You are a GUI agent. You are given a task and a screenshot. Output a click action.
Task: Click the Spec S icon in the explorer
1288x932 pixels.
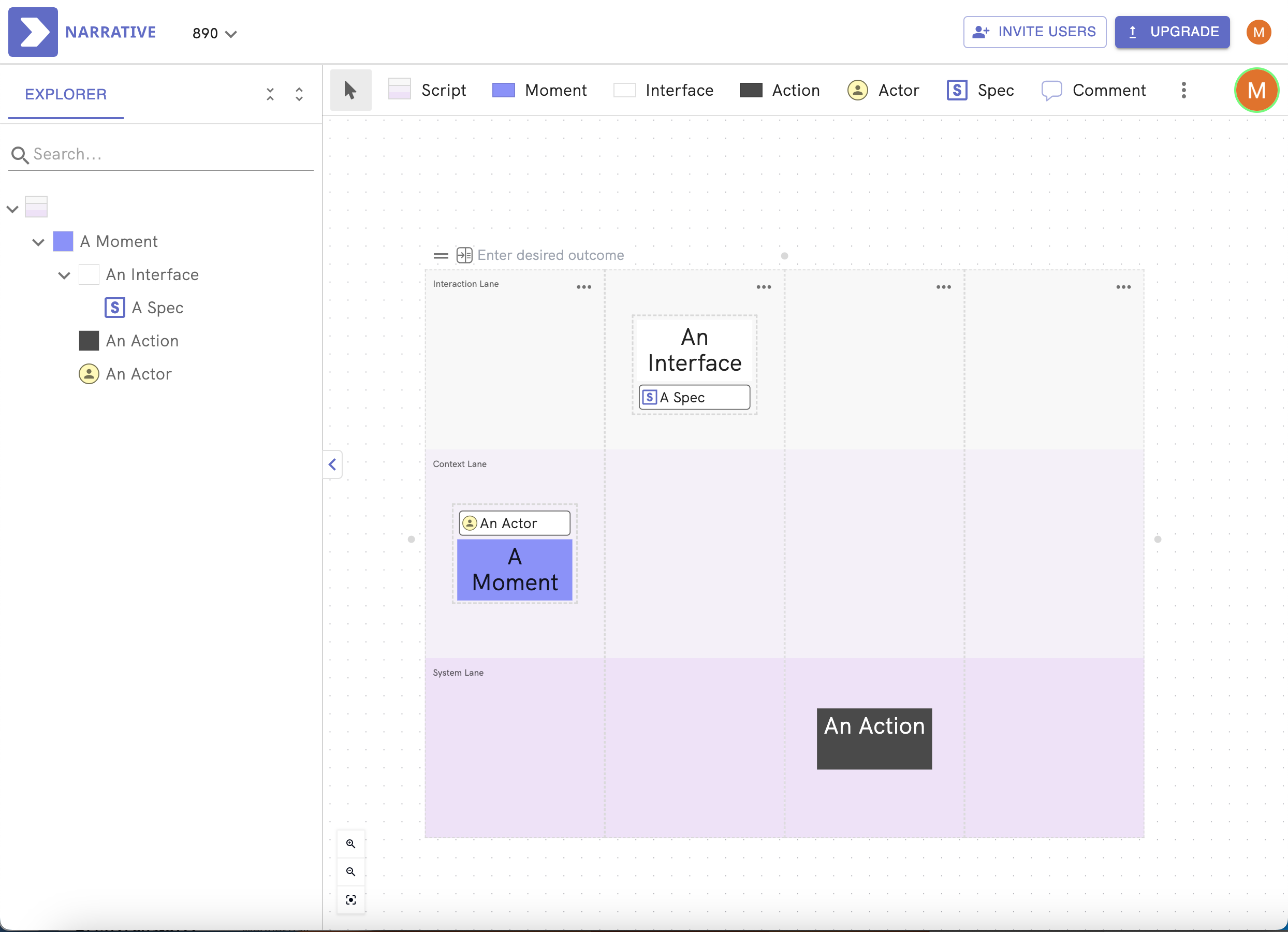click(115, 308)
